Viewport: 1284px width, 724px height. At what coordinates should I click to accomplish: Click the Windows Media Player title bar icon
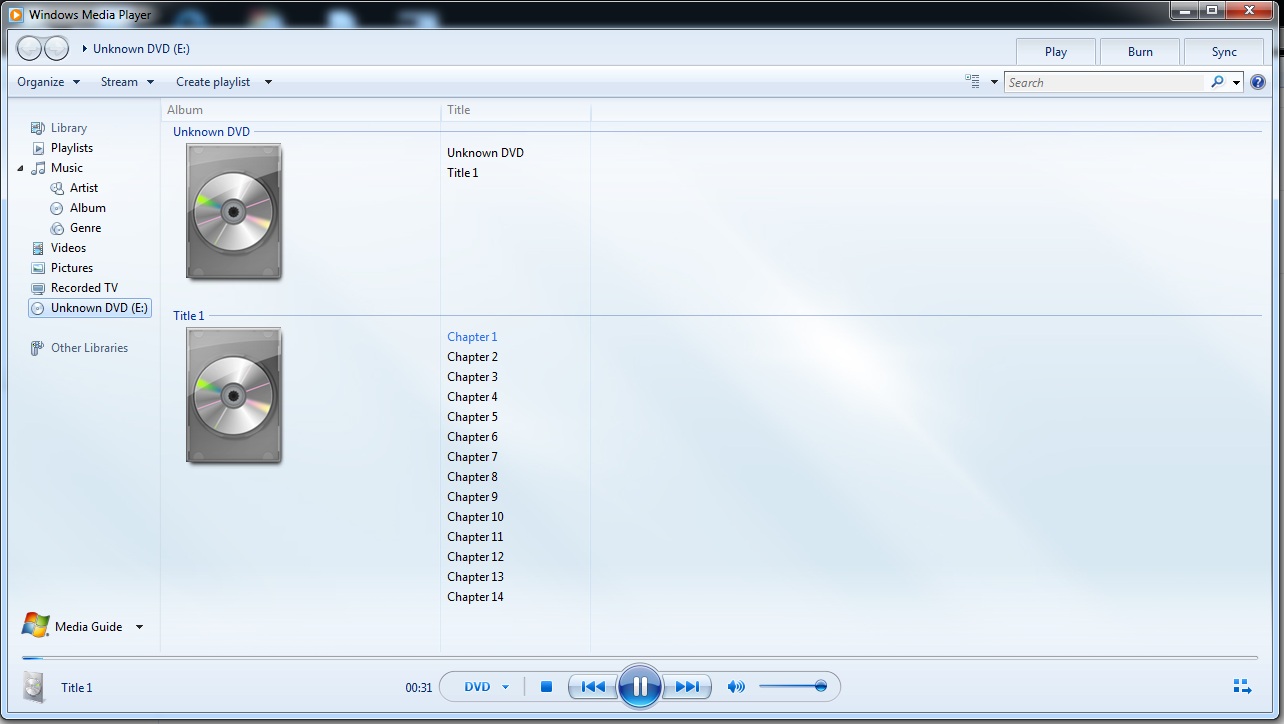16,14
